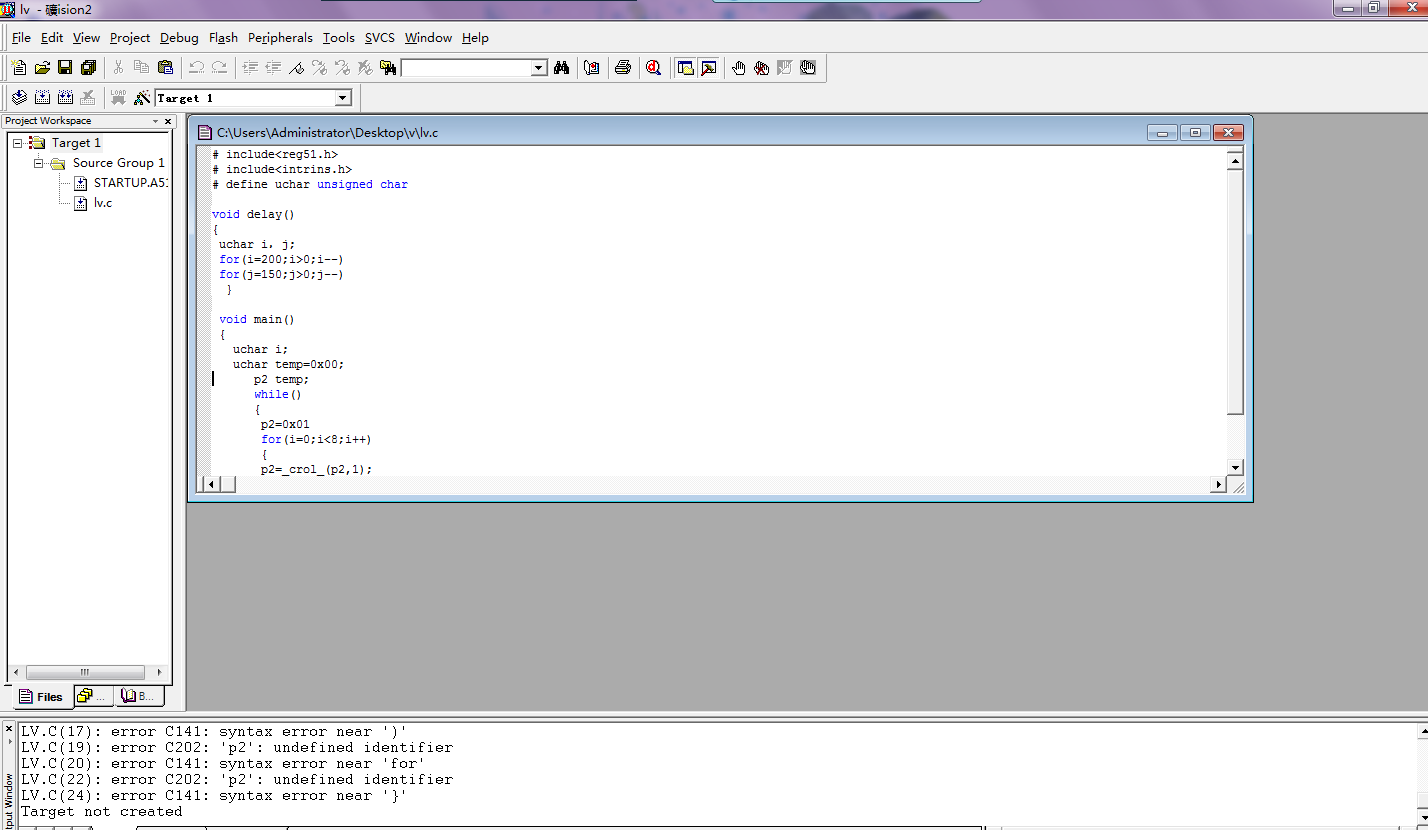
Task: Click scroll-right arrow of the code editor
Action: (1218, 485)
